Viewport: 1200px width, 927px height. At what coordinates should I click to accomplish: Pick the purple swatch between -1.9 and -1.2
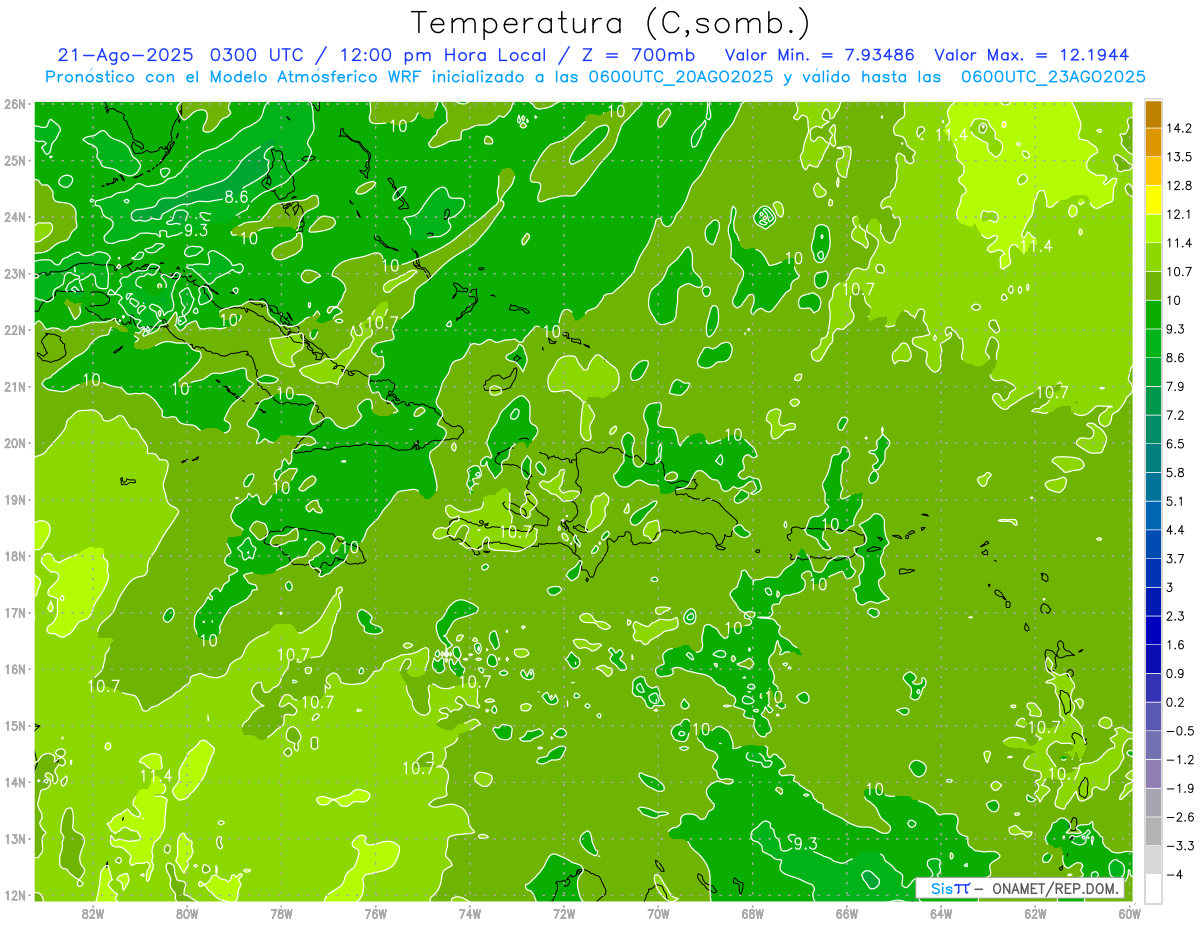tap(1153, 773)
